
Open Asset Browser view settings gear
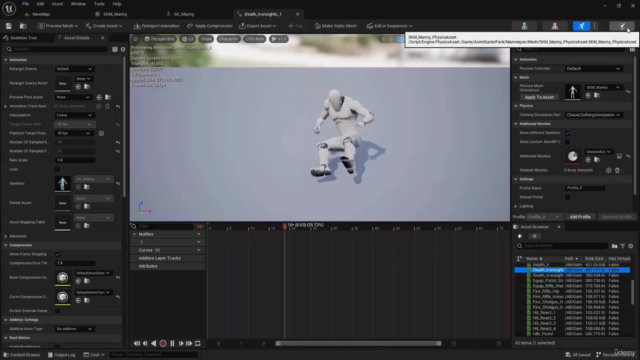point(631,246)
